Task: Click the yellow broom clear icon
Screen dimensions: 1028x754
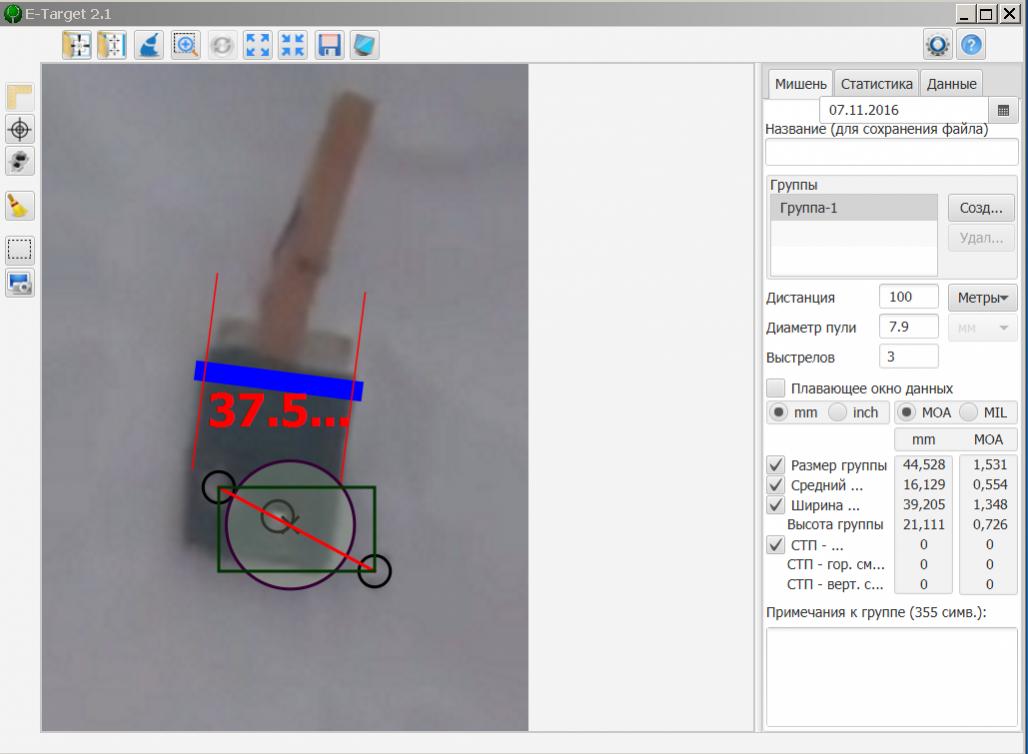Action: [20, 206]
